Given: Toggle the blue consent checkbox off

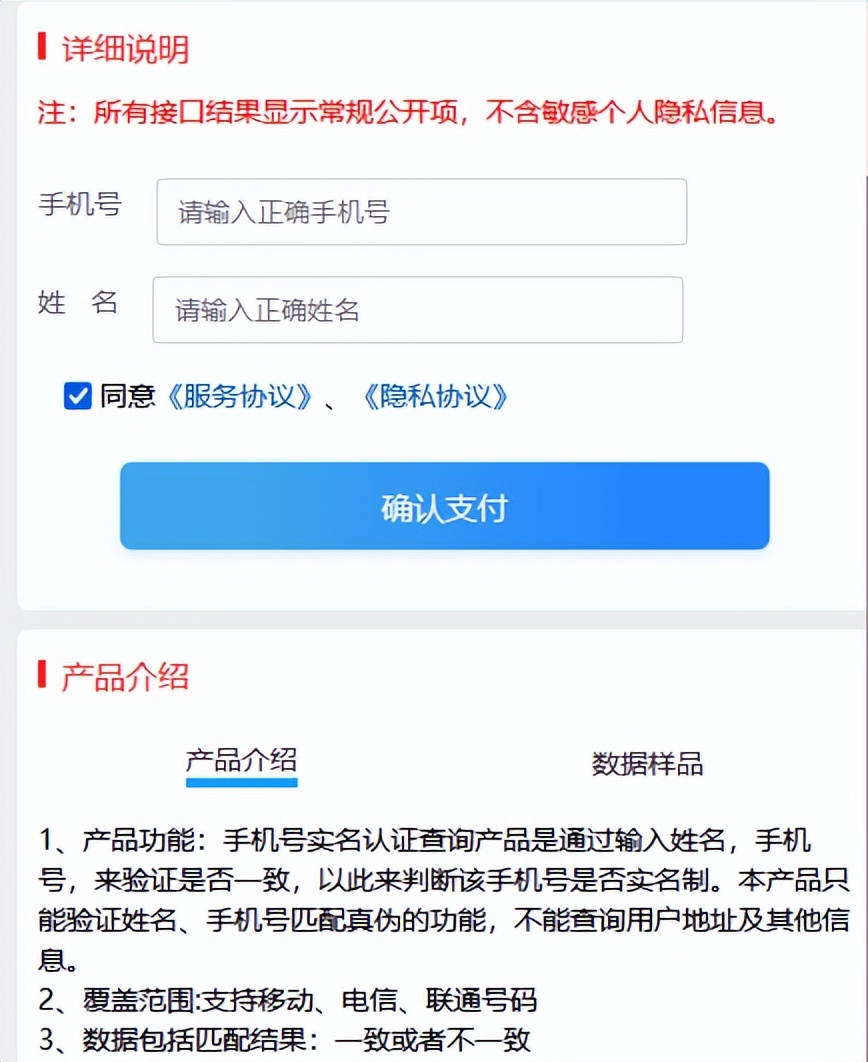Looking at the screenshot, I should [x=77, y=396].
